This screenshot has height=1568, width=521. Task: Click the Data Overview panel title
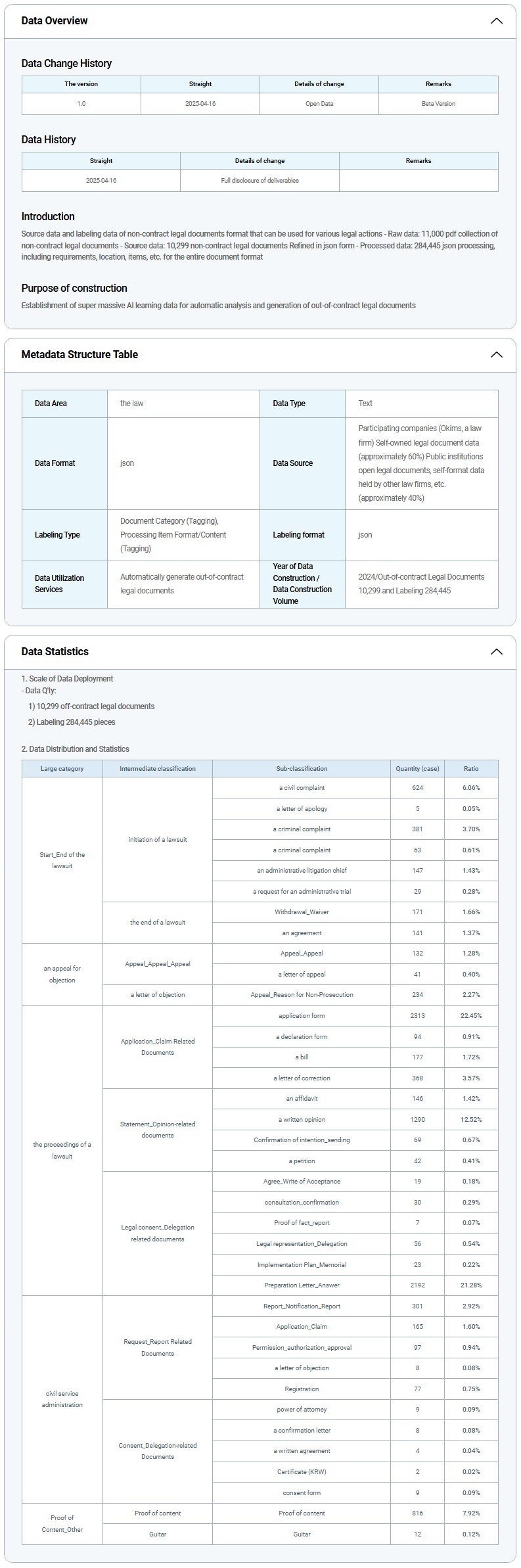click(x=55, y=21)
